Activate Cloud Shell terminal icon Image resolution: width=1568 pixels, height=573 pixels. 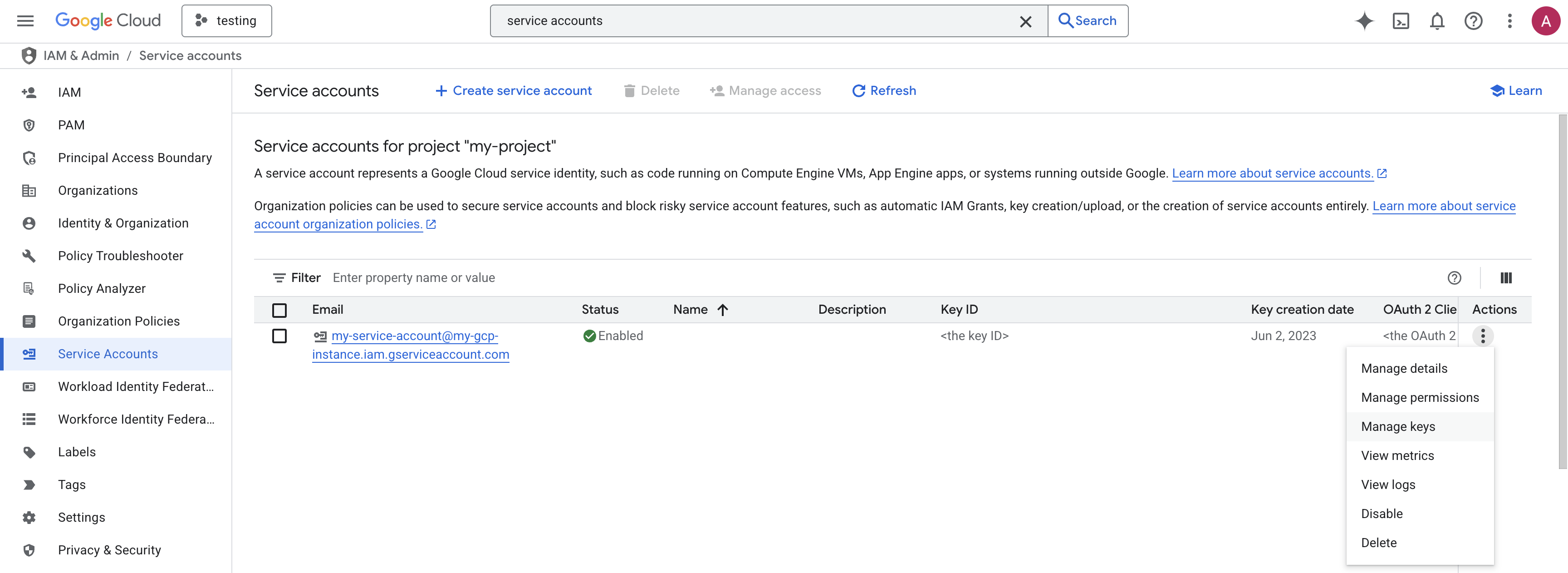(x=1401, y=21)
